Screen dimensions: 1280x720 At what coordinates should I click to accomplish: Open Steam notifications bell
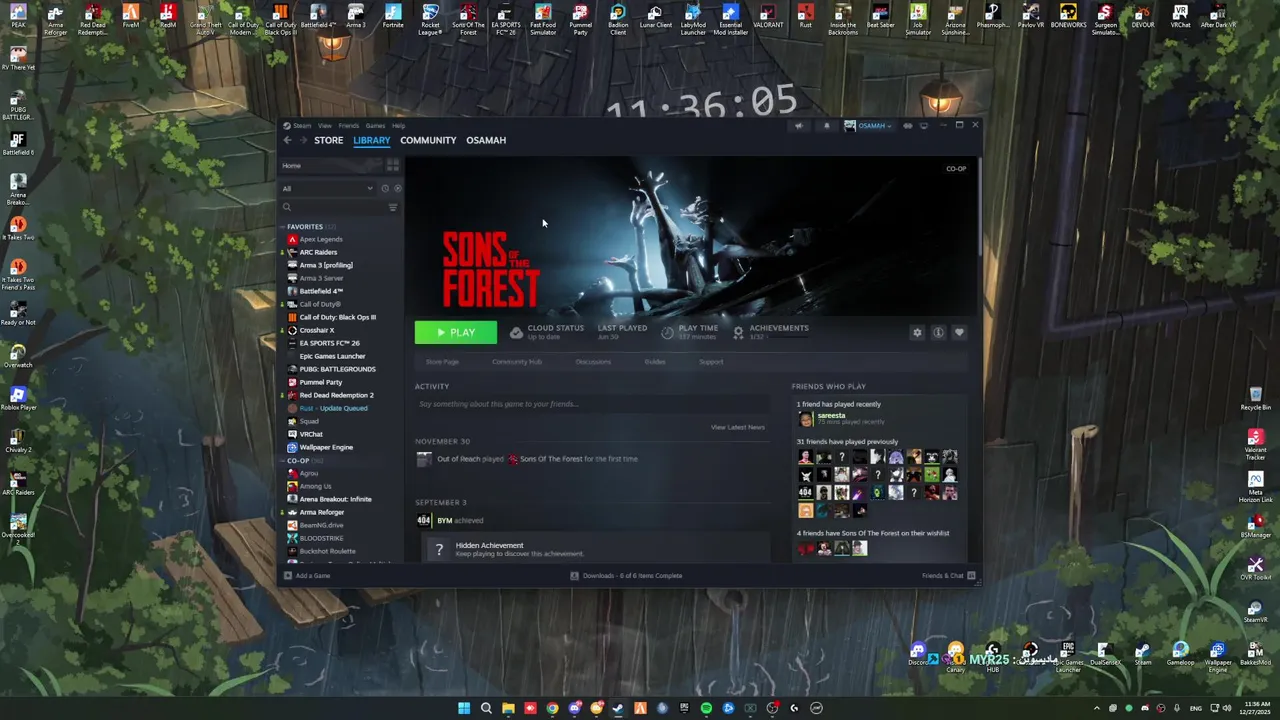pyautogui.click(x=826, y=126)
